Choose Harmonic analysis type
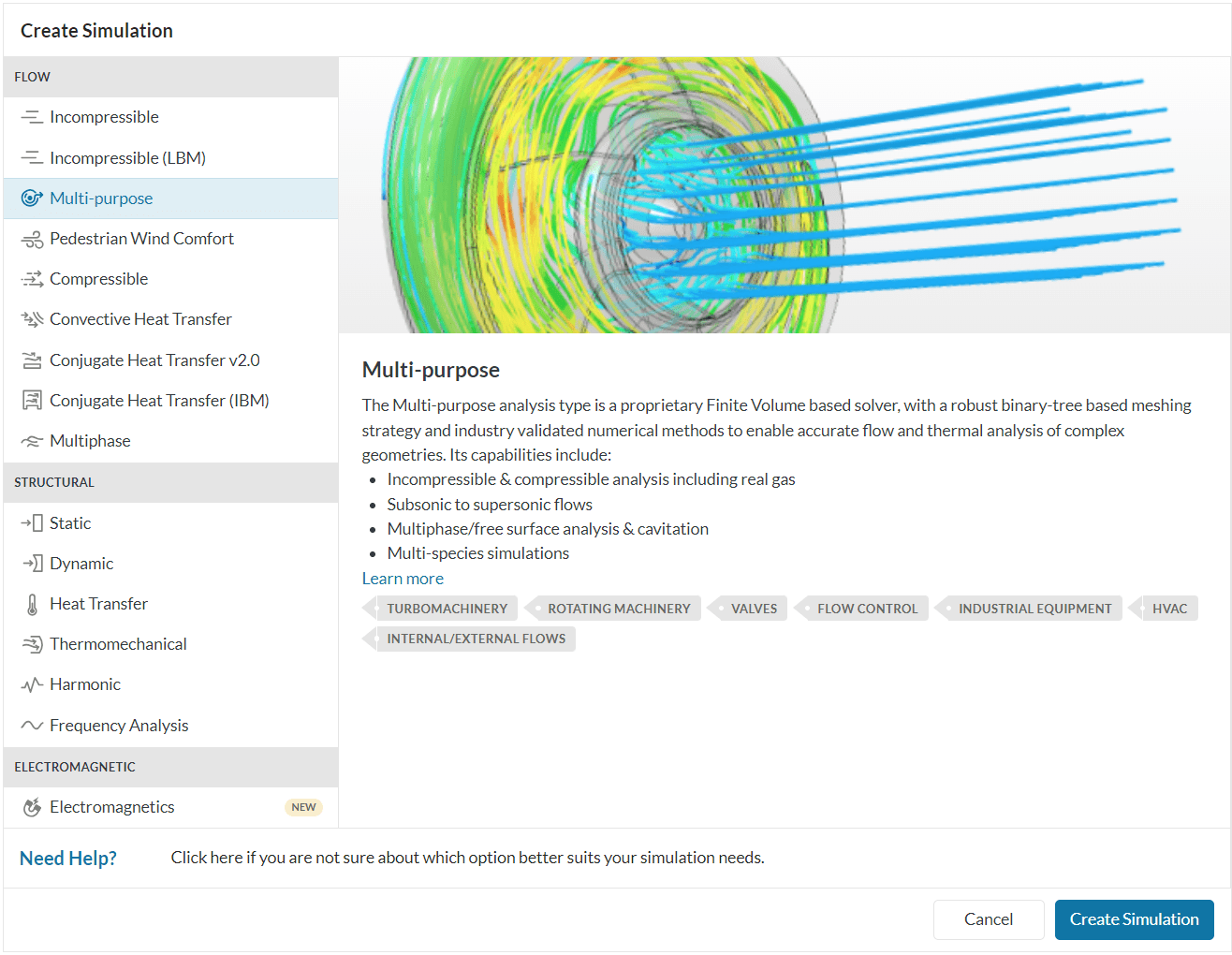 click(85, 684)
